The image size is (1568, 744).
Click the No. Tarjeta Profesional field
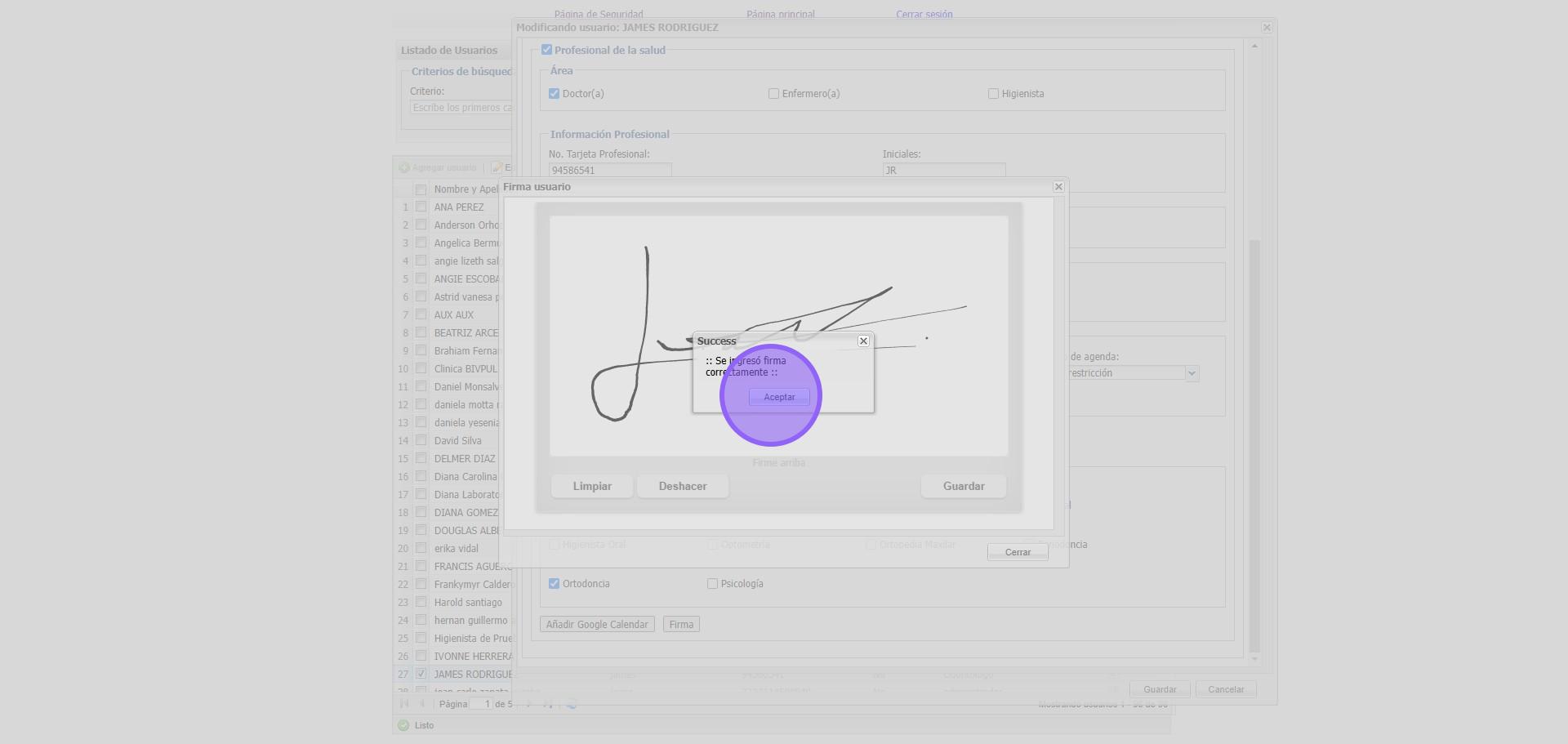(609, 171)
